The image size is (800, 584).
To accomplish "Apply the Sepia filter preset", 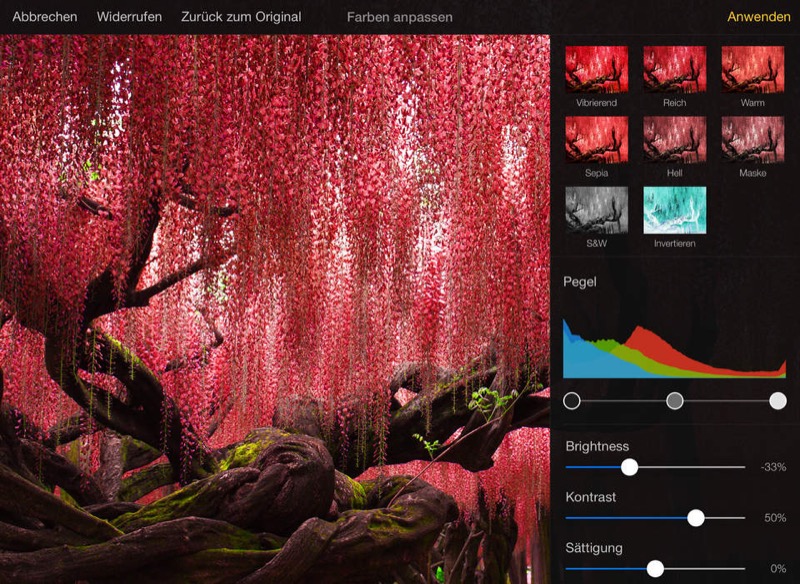I will [x=596, y=139].
